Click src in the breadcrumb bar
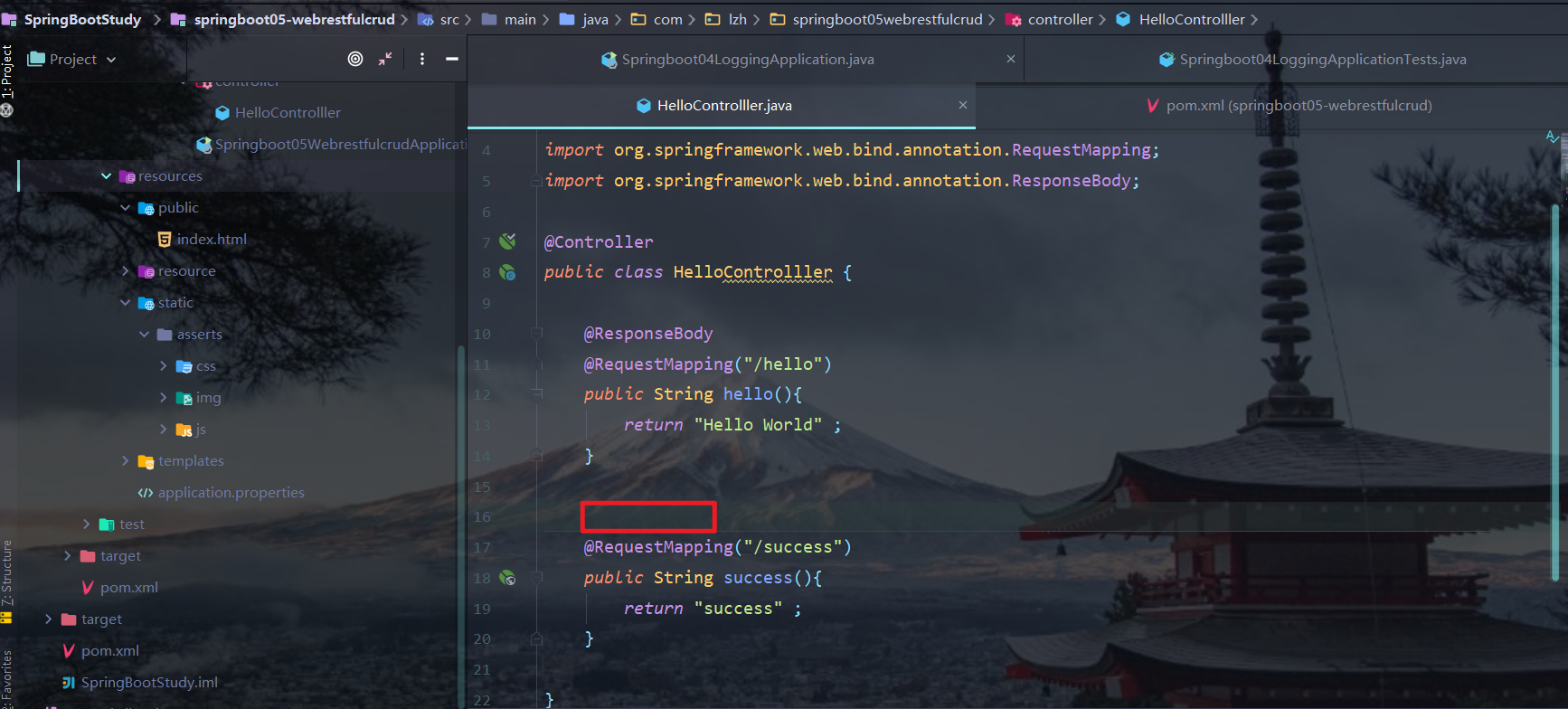Image resolution: width=1568 pixels, height=709 pixels. (x=449, y=19)
